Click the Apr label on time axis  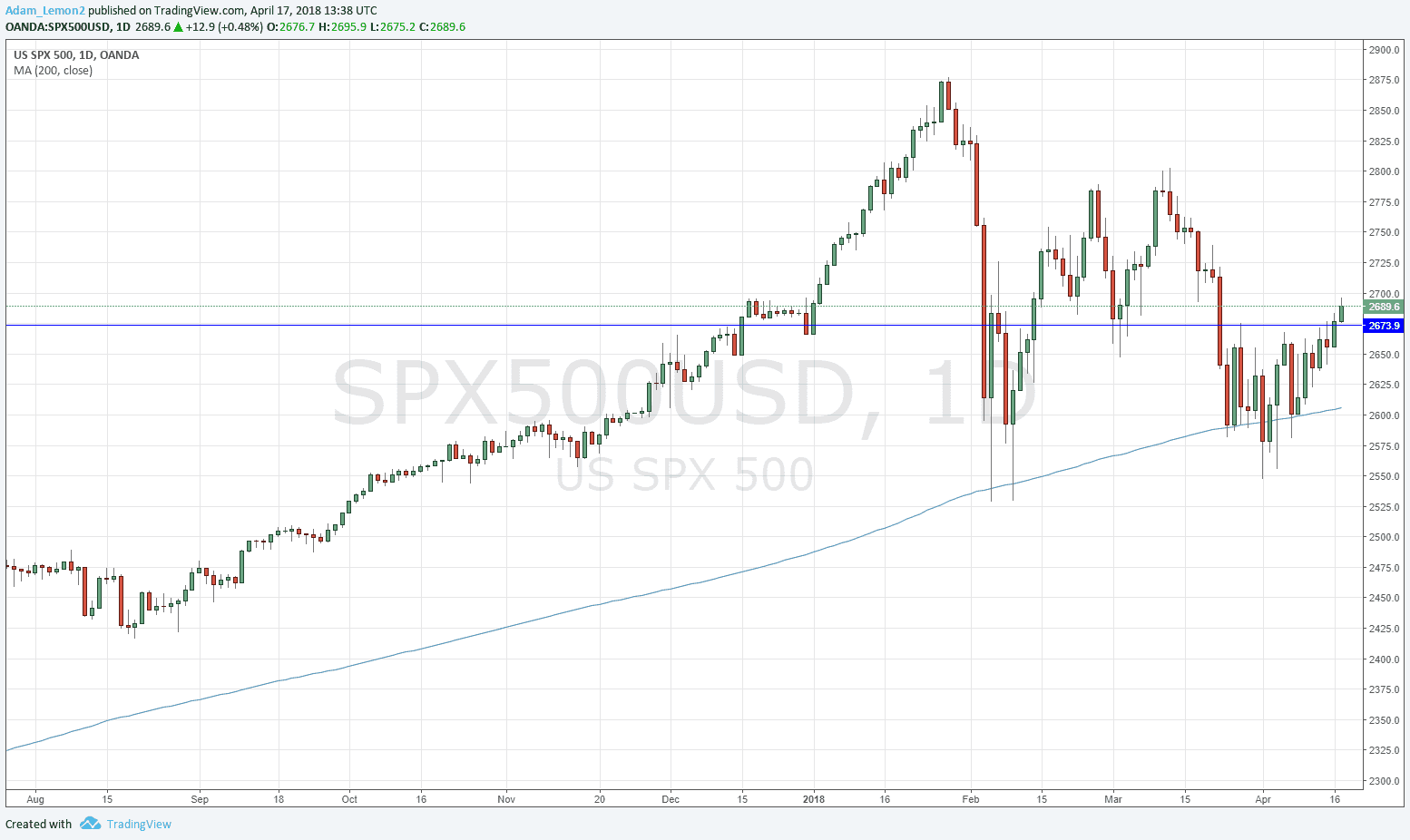pos(1263,799)
